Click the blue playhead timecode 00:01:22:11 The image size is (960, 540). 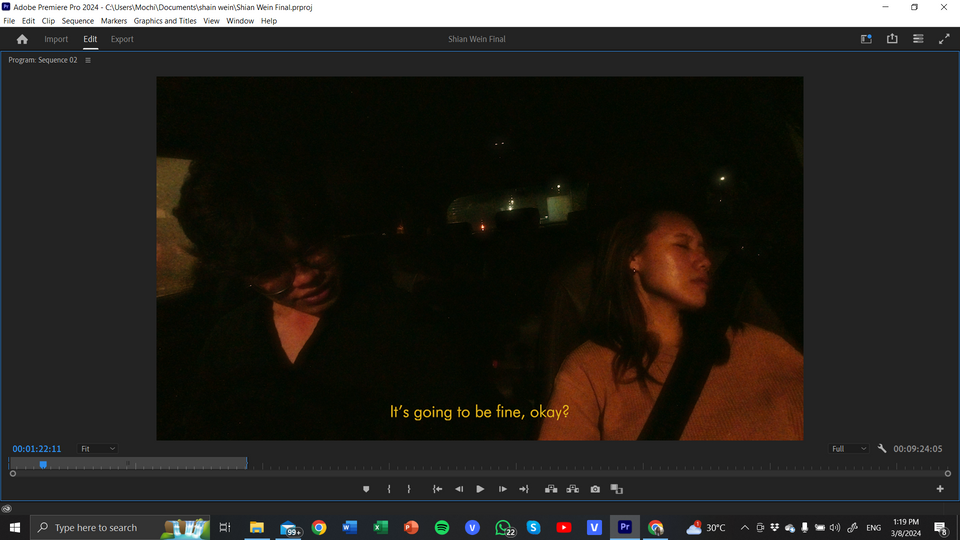pyautogui.click(x=37, y=449)
